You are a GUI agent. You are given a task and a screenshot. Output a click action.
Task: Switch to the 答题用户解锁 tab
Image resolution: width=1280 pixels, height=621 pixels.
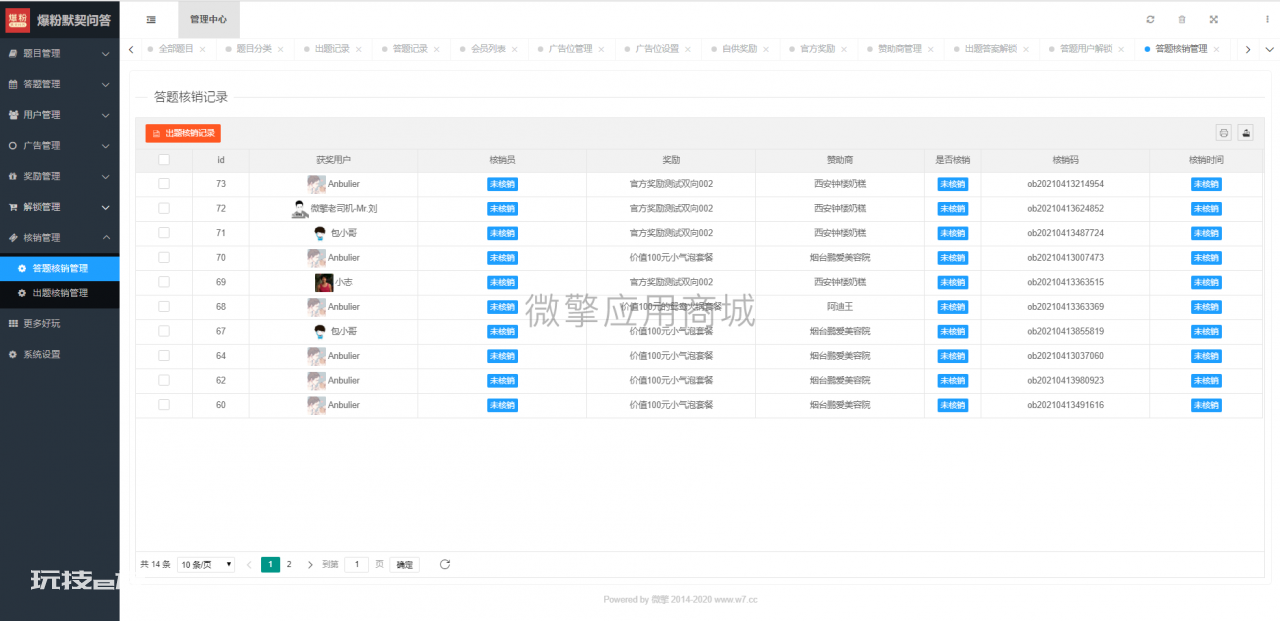(1086, 49)
